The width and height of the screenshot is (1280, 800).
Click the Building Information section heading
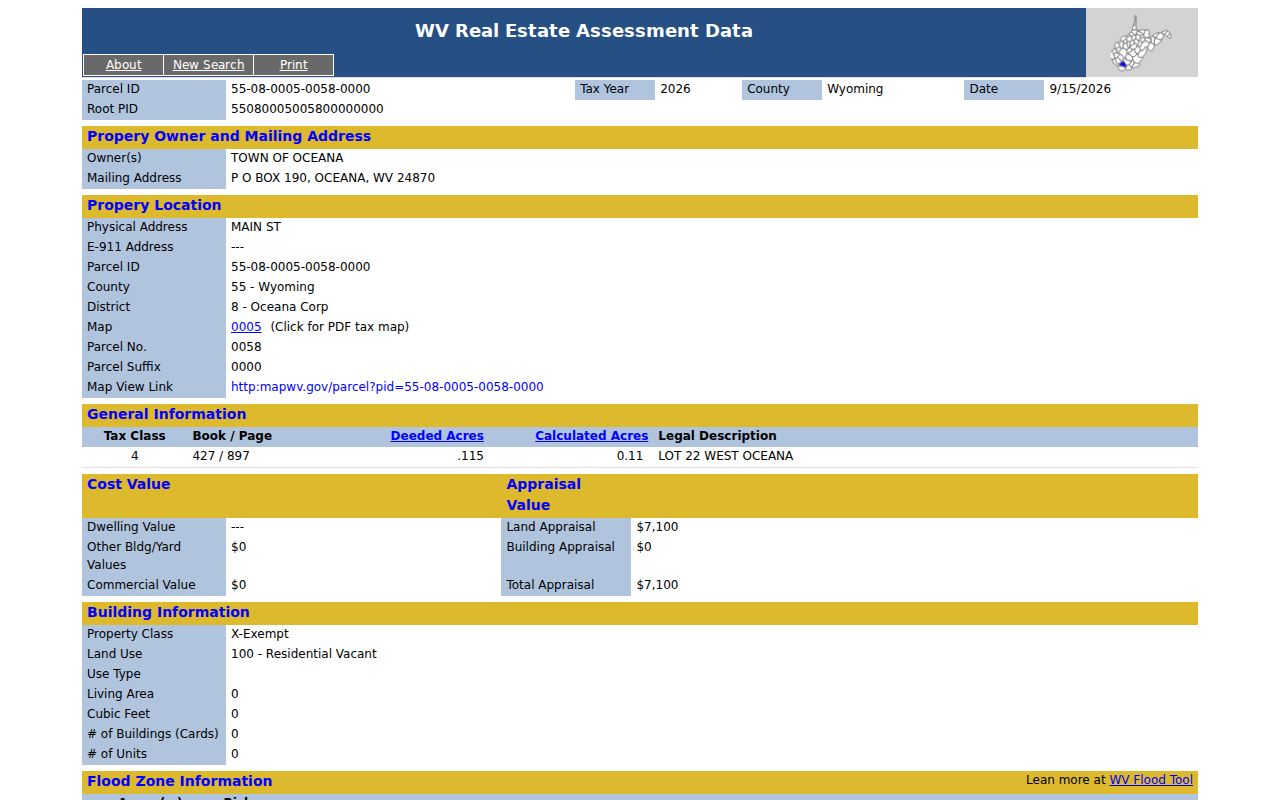point(168,612)
